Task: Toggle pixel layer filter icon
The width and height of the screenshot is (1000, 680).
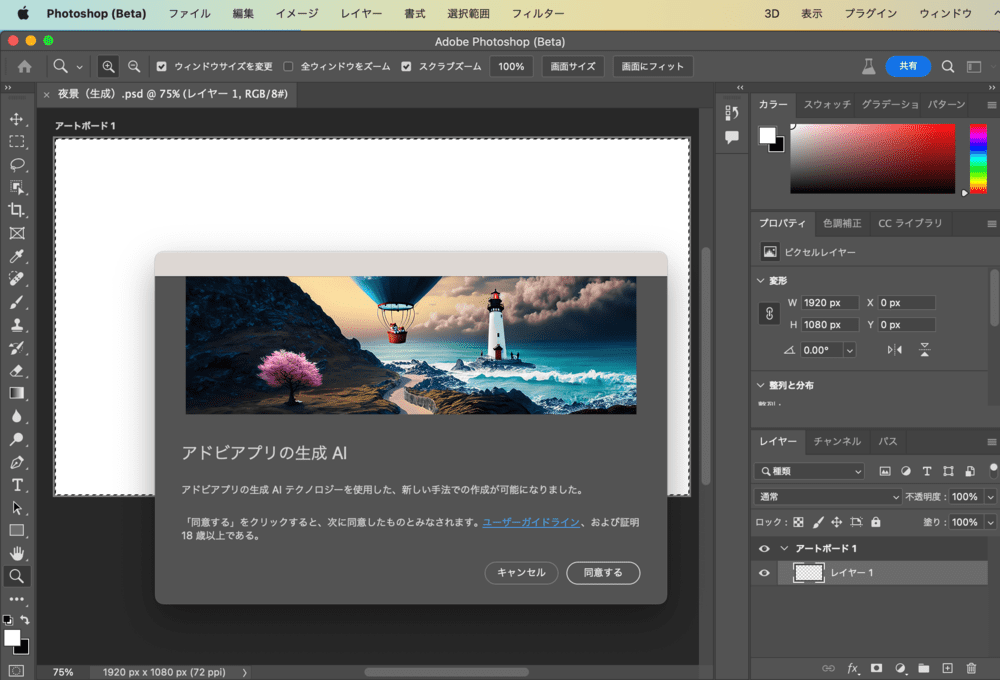Action: [x=885, y=471]
